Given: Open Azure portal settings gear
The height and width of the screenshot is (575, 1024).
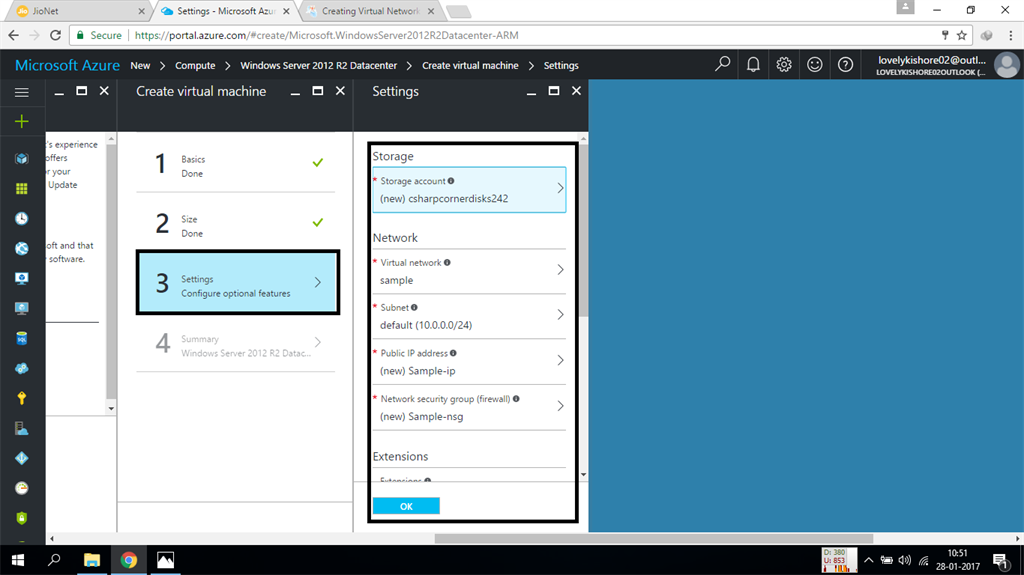Looking at the screenshot, I should pyautogui.click(x=784, y=64).
